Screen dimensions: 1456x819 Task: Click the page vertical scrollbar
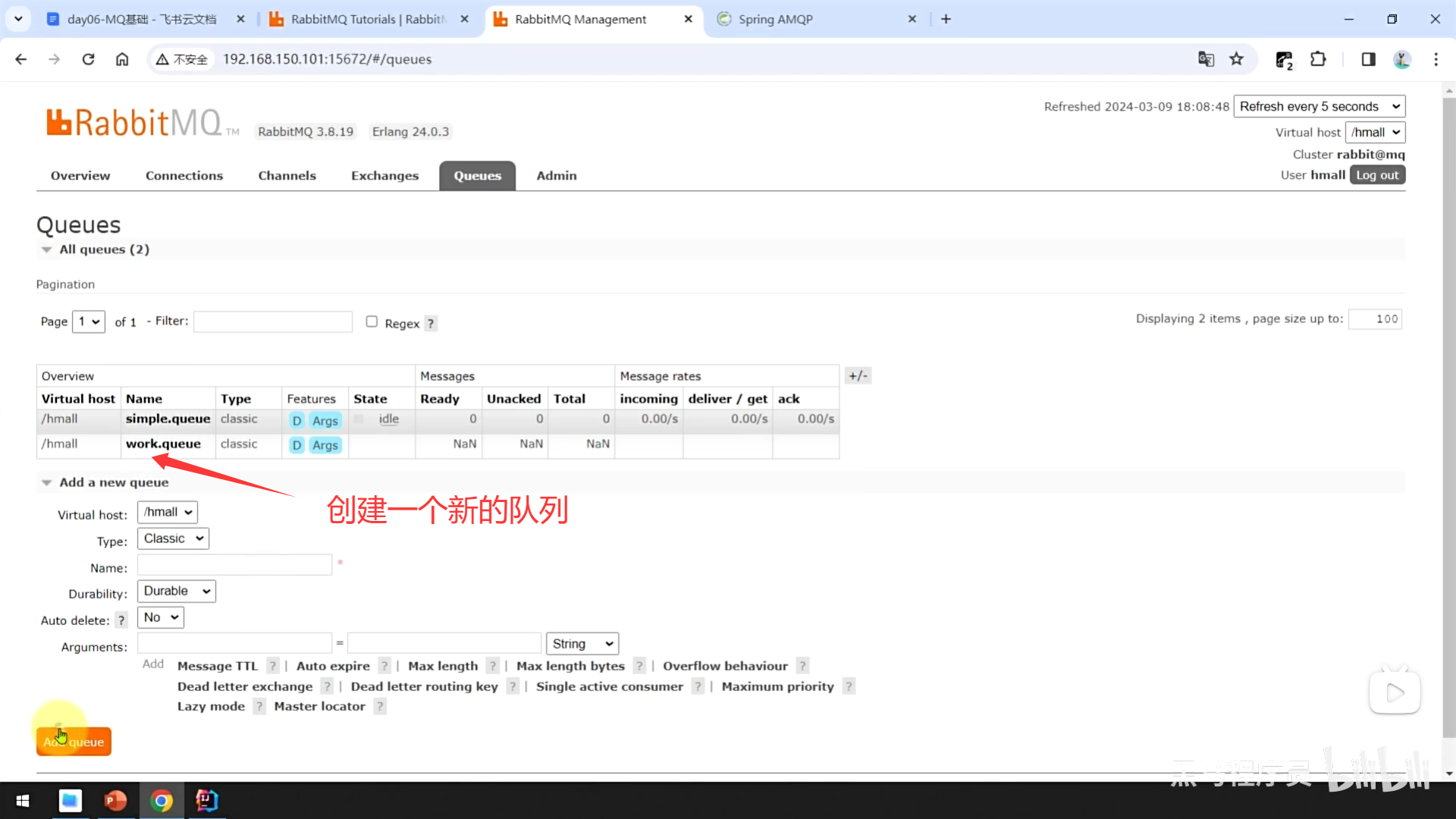(1448, 417)
